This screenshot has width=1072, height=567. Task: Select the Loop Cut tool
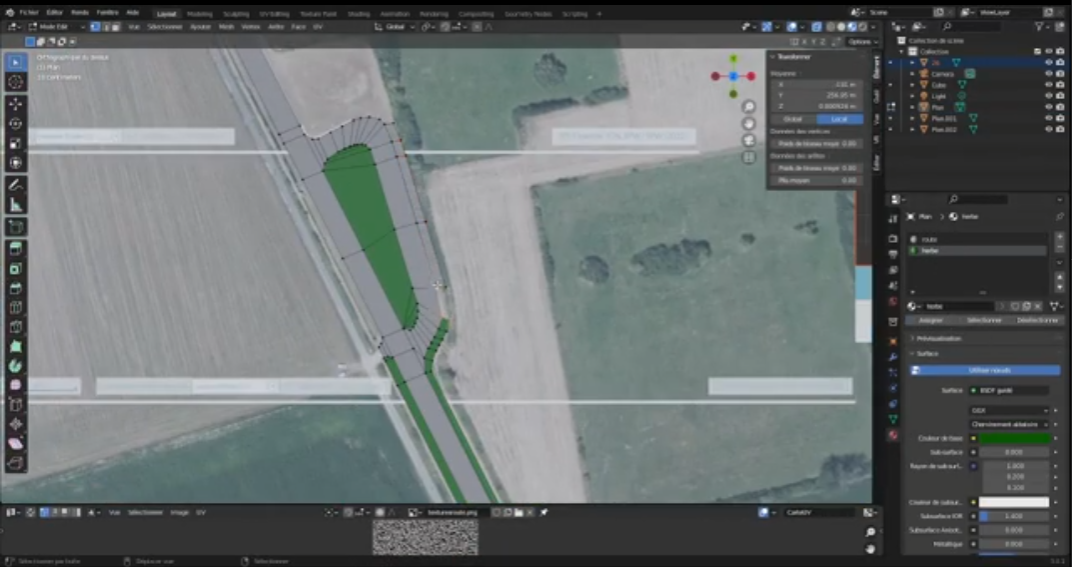click(x=16, y=308)
